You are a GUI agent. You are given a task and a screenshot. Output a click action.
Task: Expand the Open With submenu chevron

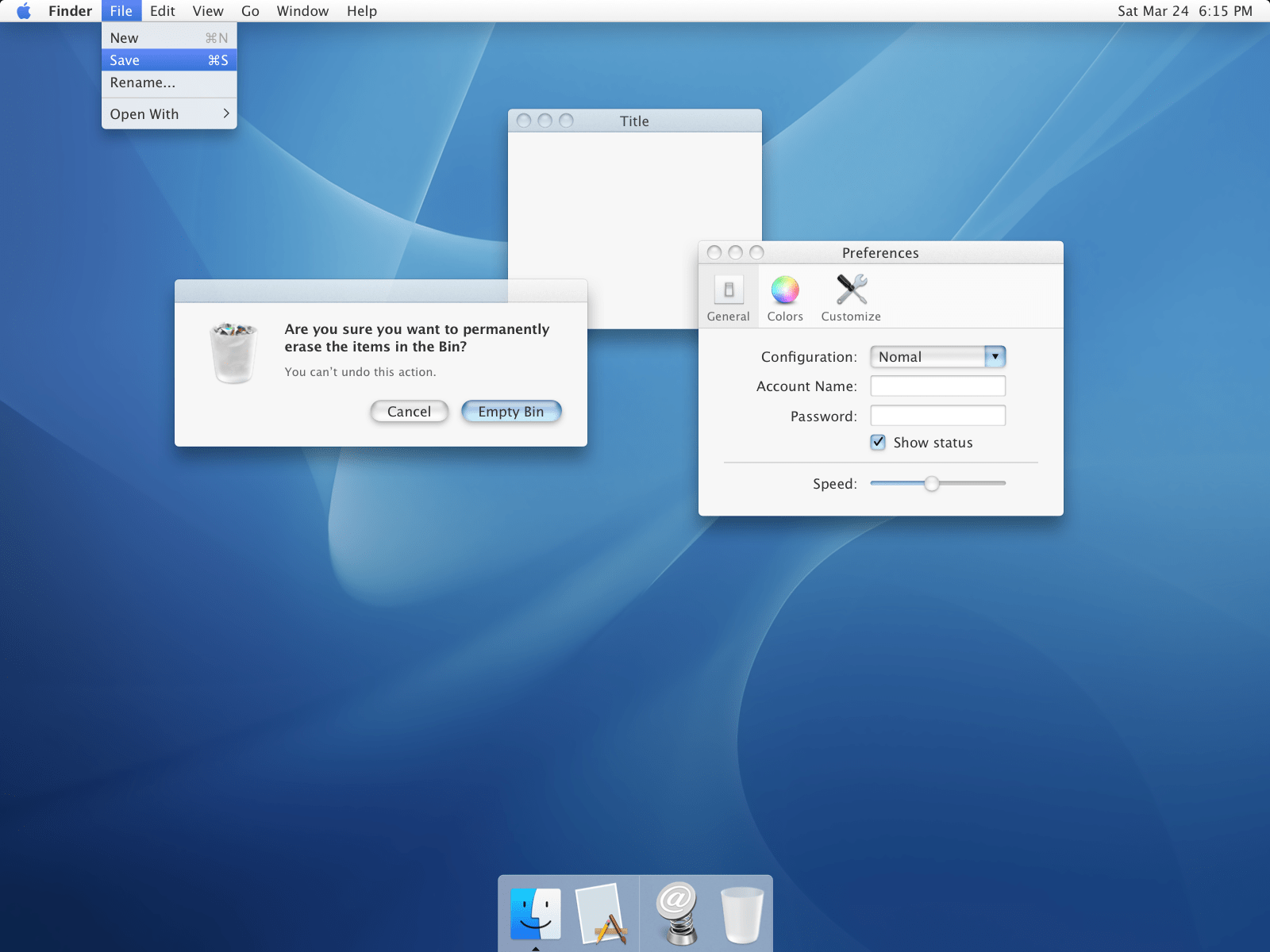tap(225, 113)
